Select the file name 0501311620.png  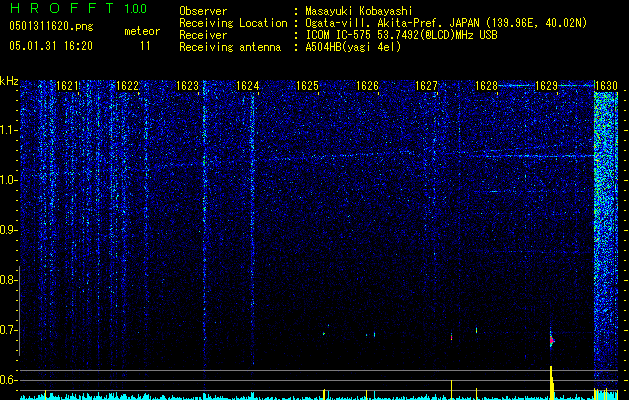tap(51, 27)
